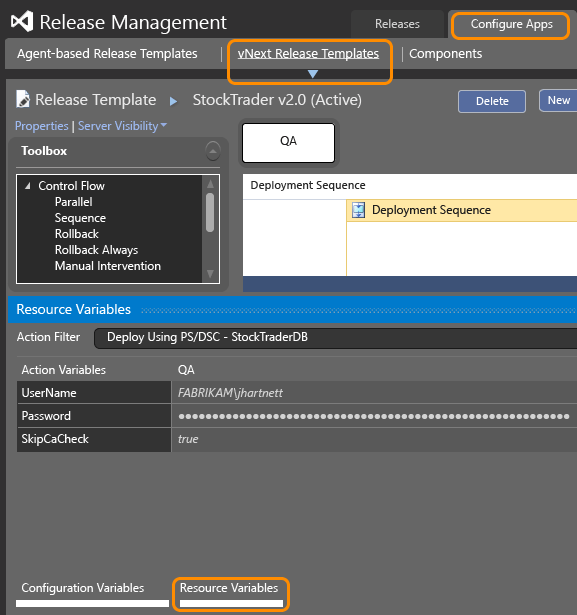Image resolution: width=577 pixels, height=615 pixels.
Task: Select Rollback in the Toolbox
Action: 76,234
